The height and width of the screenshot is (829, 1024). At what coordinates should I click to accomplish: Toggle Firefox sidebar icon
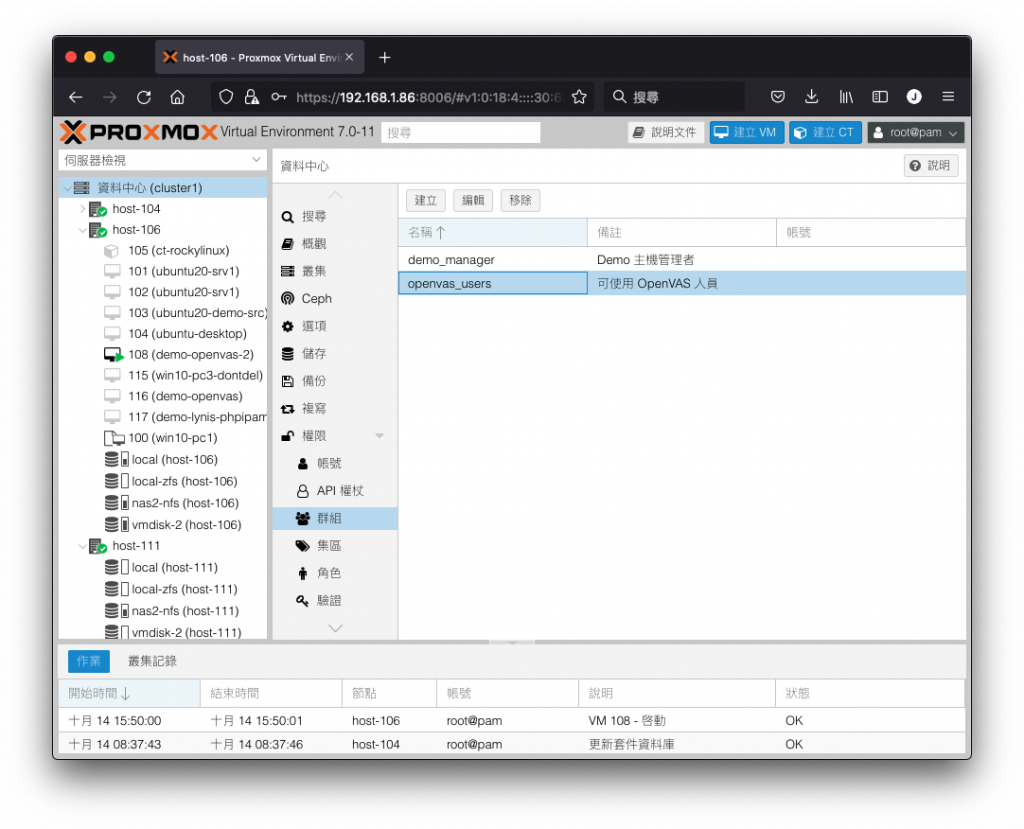coord(880,97)
